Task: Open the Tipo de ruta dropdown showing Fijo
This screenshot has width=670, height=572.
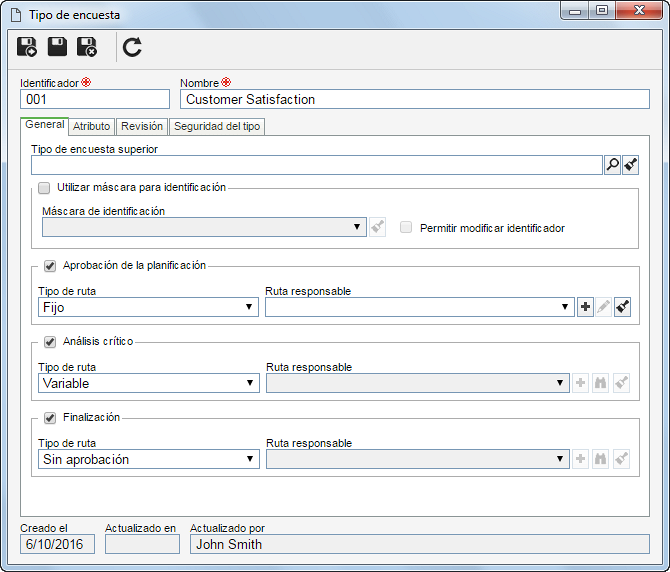Action: pos(148,307)
